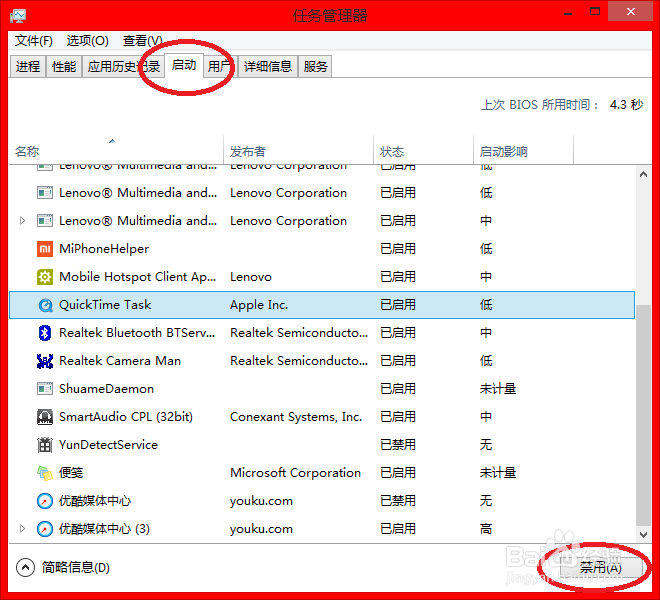
Task: Expand the 优酷媒体中心 (3) group
Action: pyautogui.click(x=22, y=528)
